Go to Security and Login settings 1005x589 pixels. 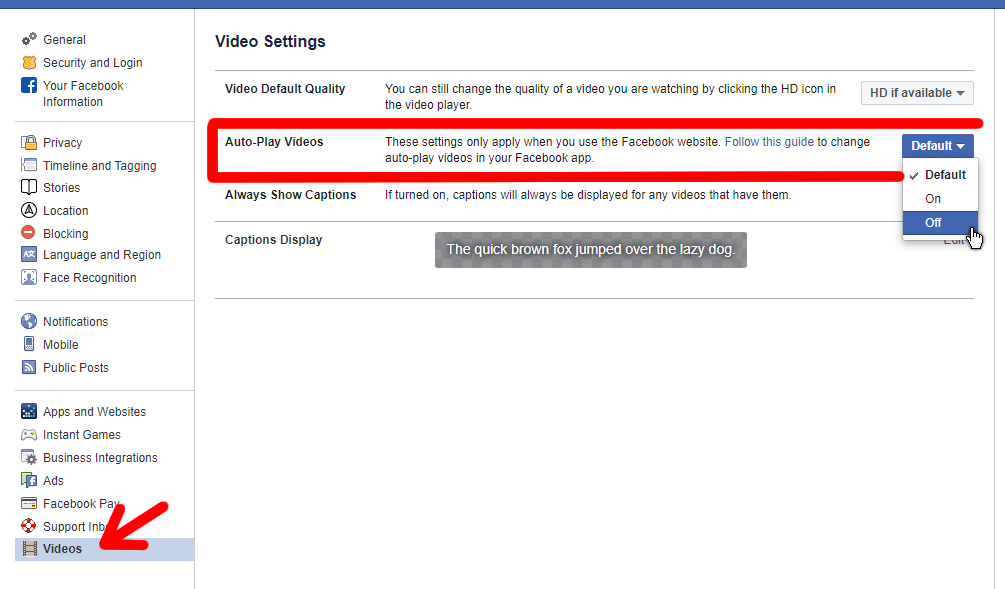[x=92, y=63]
